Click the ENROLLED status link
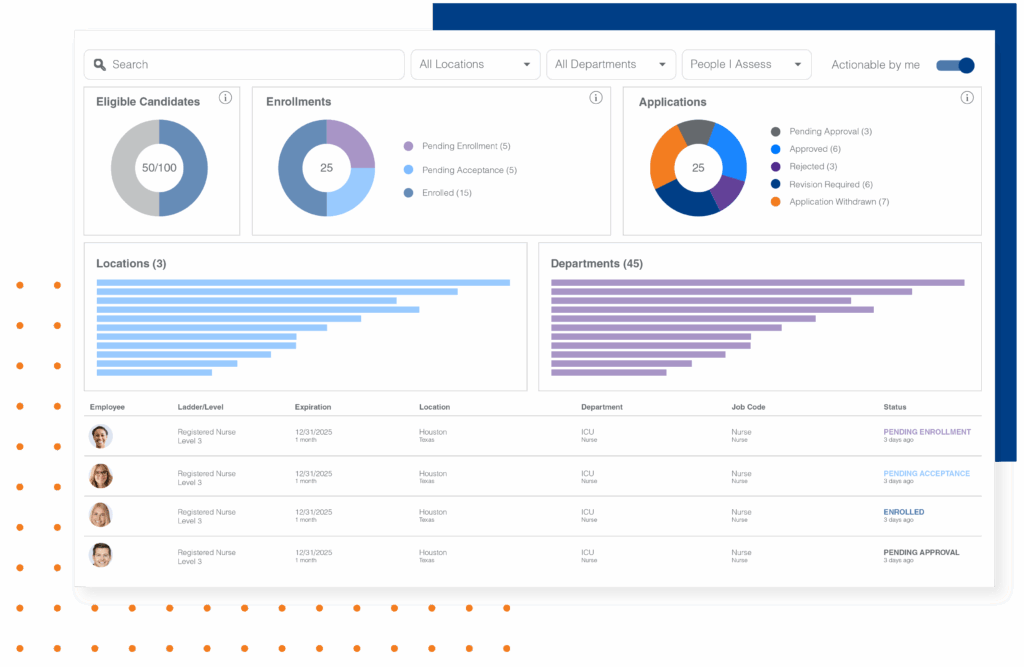 point(903,511)
